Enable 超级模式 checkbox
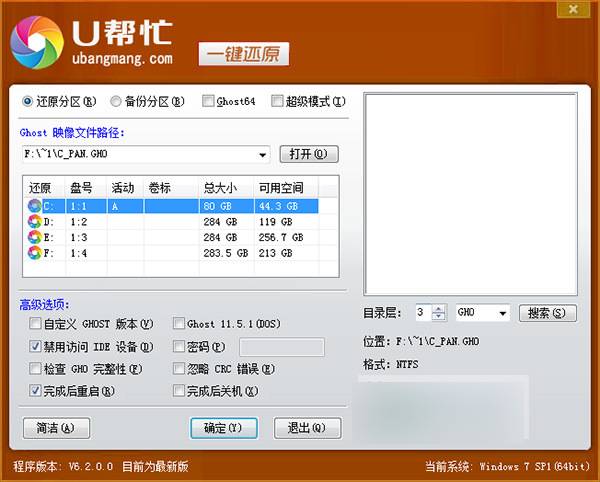Viewport: 600px width, 482px height. click(x=277, y=101)
